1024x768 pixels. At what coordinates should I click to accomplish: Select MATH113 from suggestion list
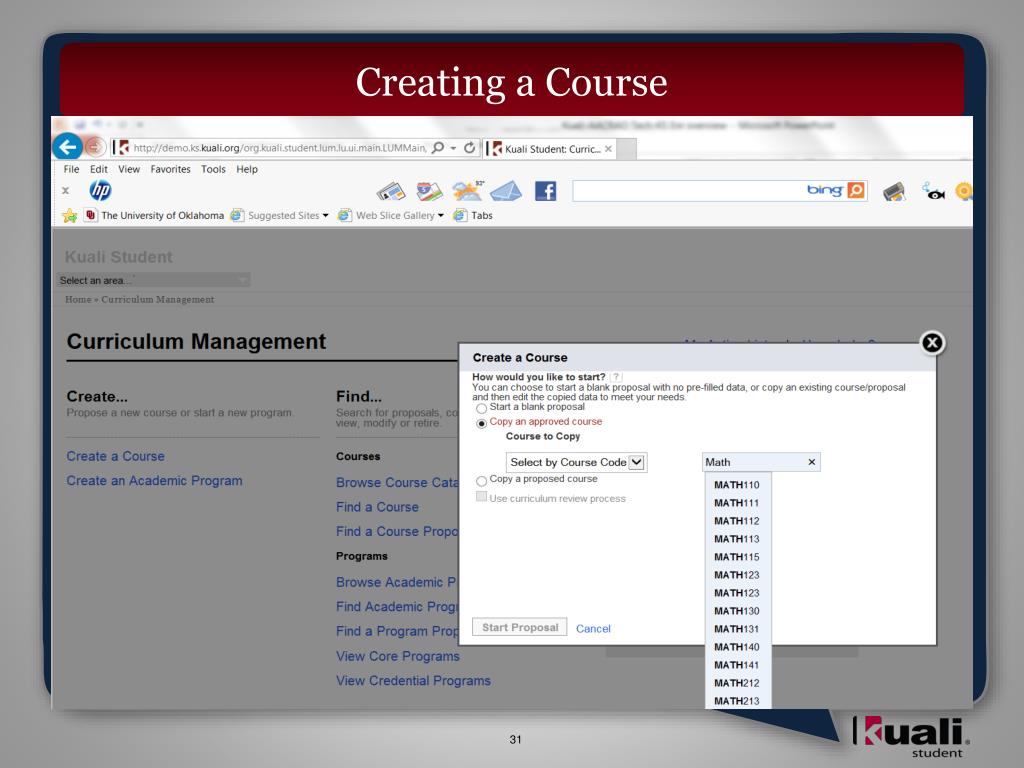[x=737, y=539]
